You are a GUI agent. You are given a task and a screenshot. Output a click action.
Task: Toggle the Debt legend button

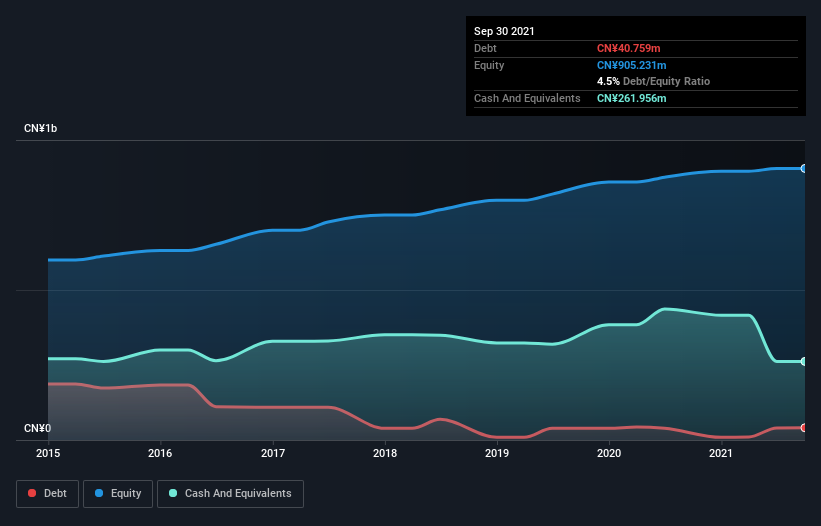point(48,494)
